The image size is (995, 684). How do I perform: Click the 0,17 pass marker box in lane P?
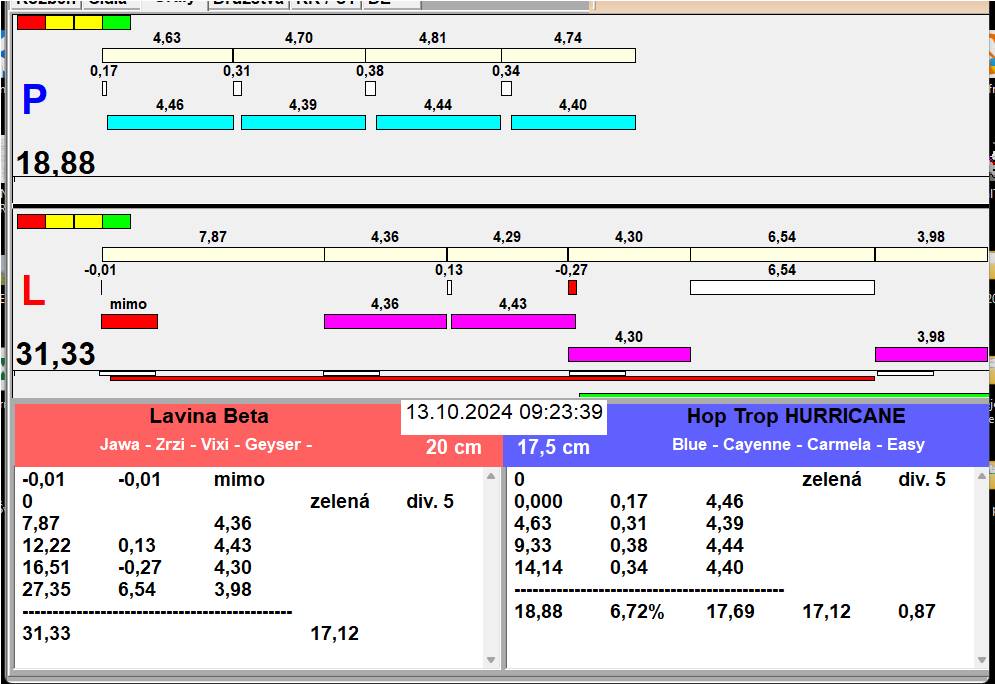coord(105,89)
